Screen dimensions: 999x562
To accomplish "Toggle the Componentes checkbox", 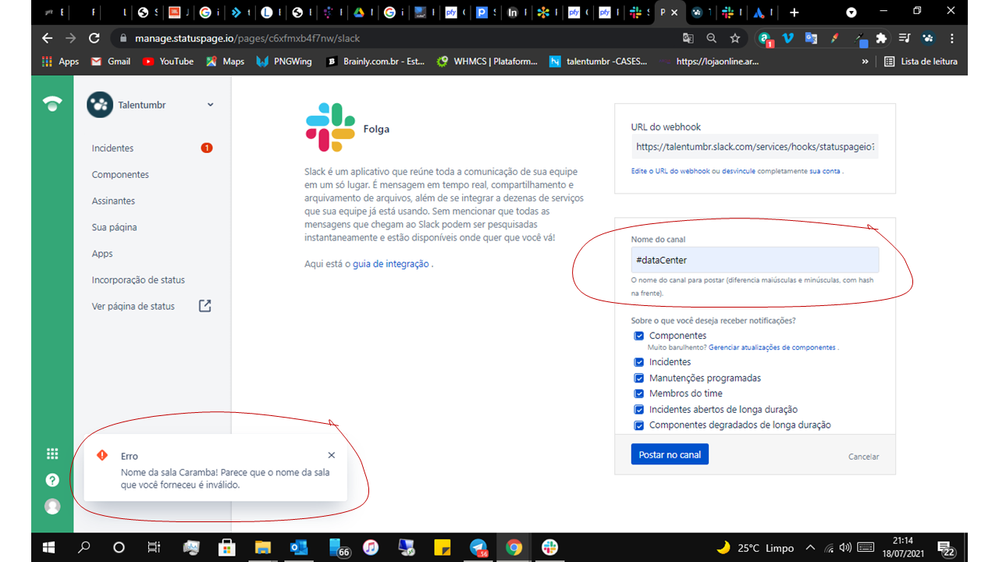I will coord(638,336).
